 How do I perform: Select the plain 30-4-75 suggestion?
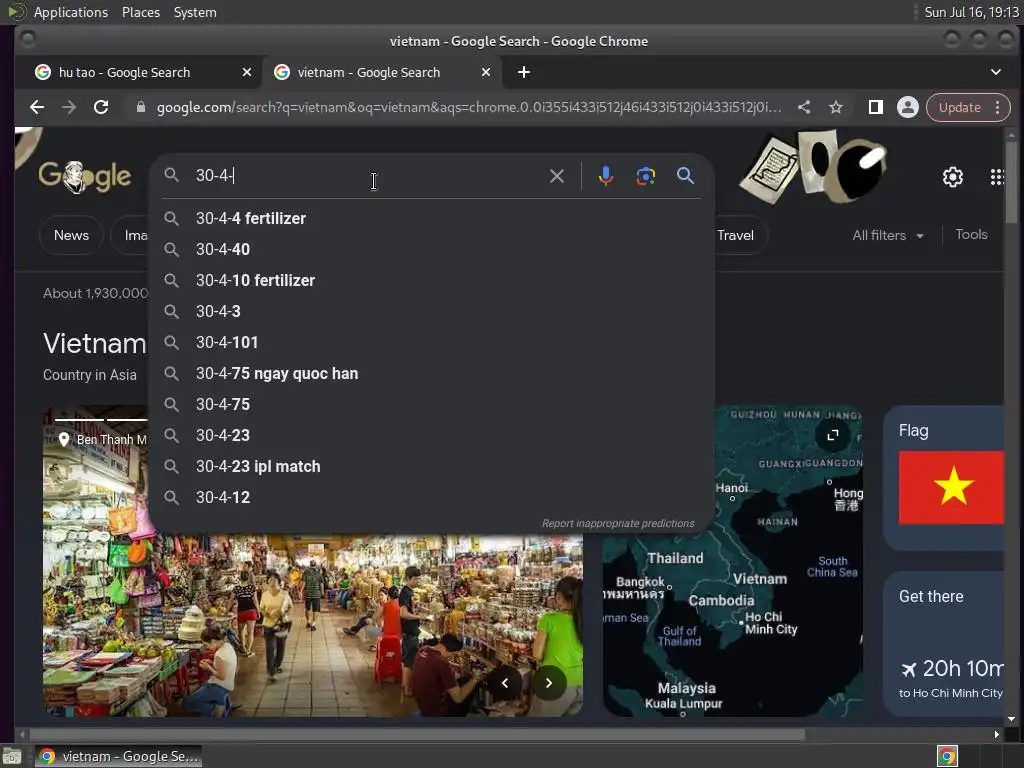(431, 404)
